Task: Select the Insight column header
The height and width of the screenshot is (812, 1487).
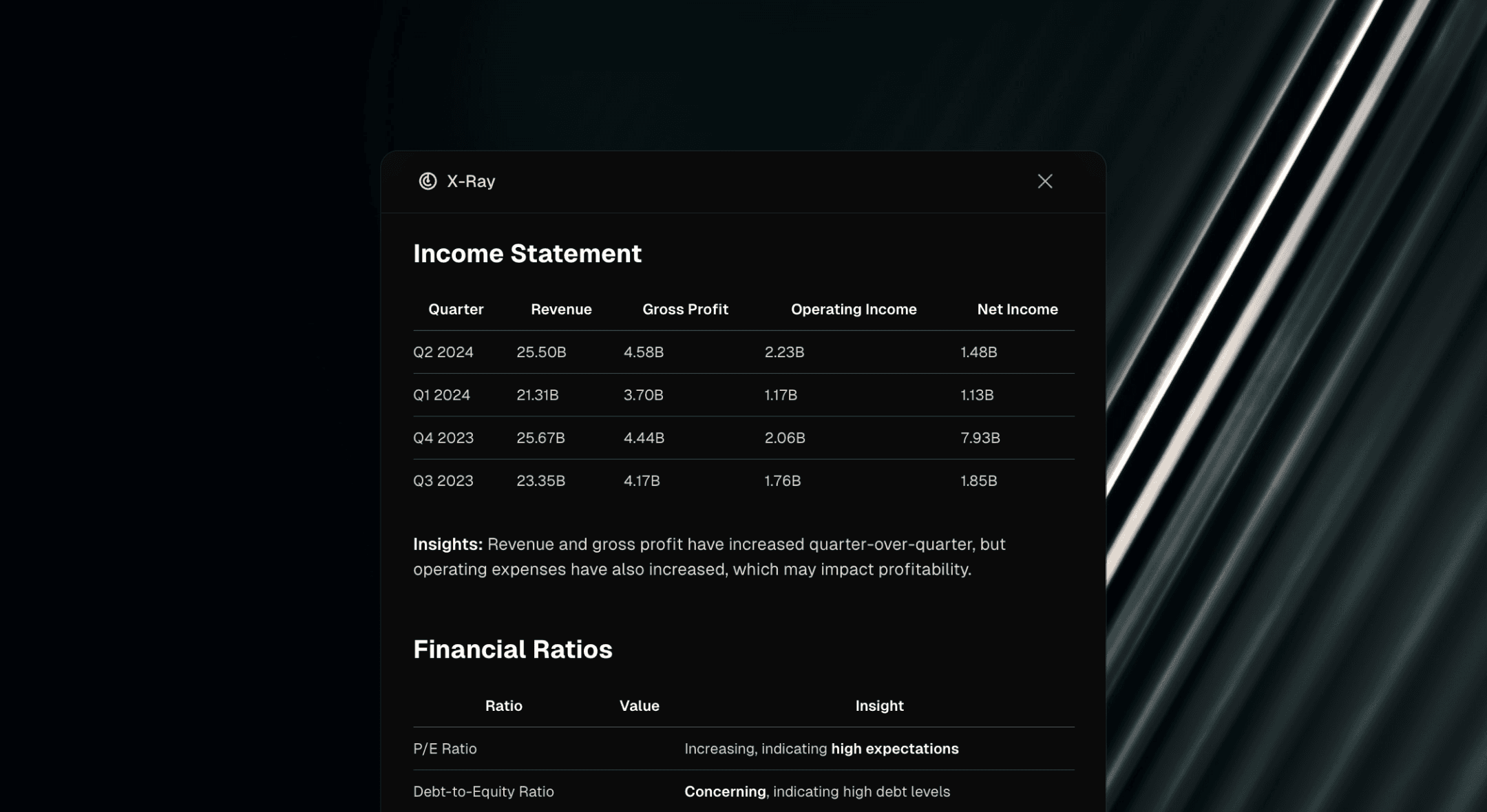Action: [x=878, y=705]
